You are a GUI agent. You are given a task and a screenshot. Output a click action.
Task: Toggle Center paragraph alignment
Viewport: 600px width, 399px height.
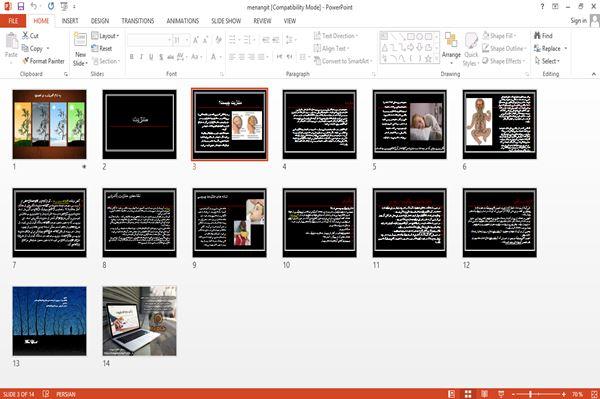pos(241,57)
